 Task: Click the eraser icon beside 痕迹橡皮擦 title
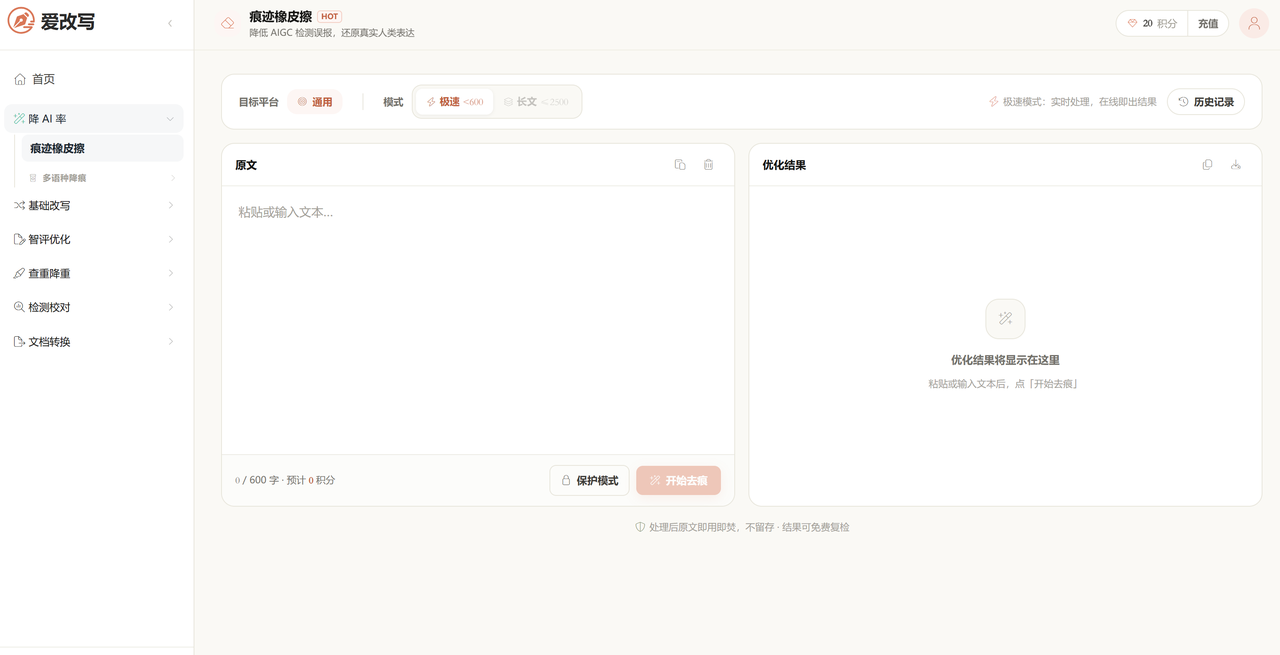coord(228,23)
